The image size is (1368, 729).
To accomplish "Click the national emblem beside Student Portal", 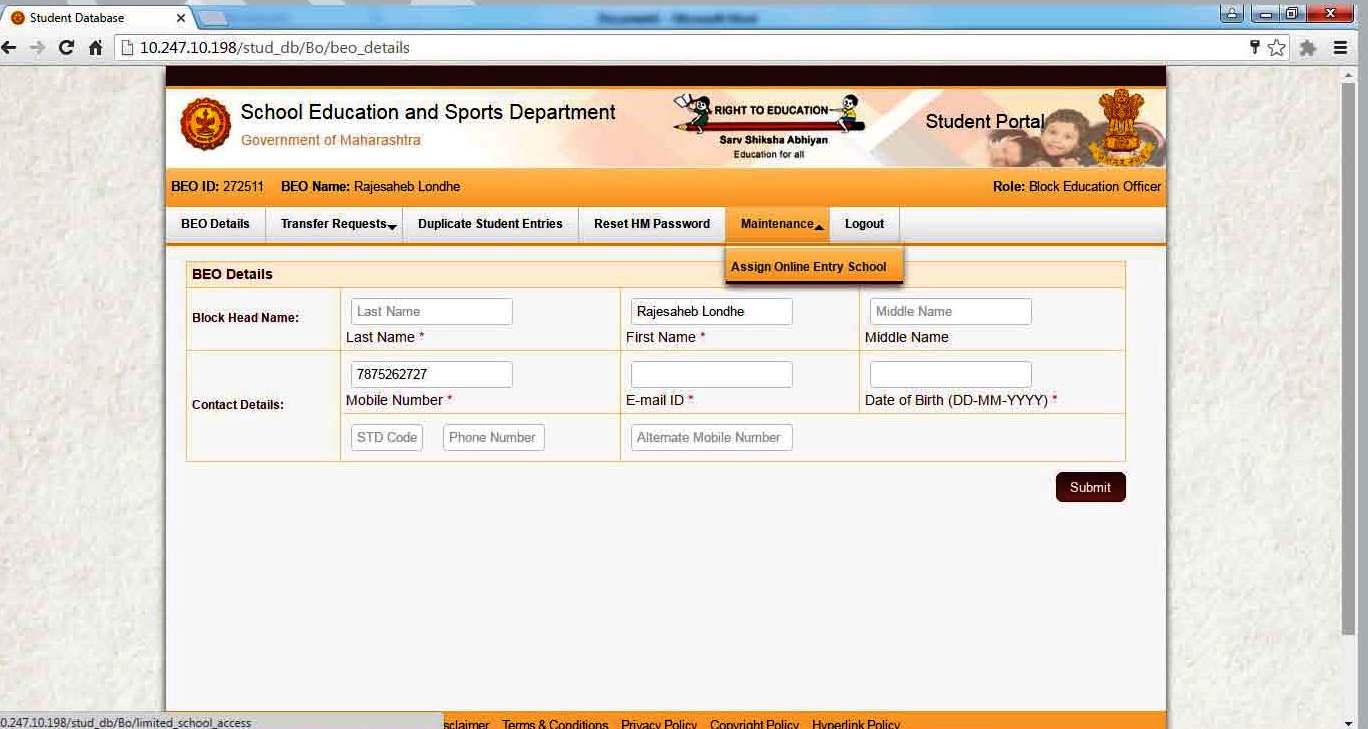I will pyautogui.click(x=1124, y=125).
